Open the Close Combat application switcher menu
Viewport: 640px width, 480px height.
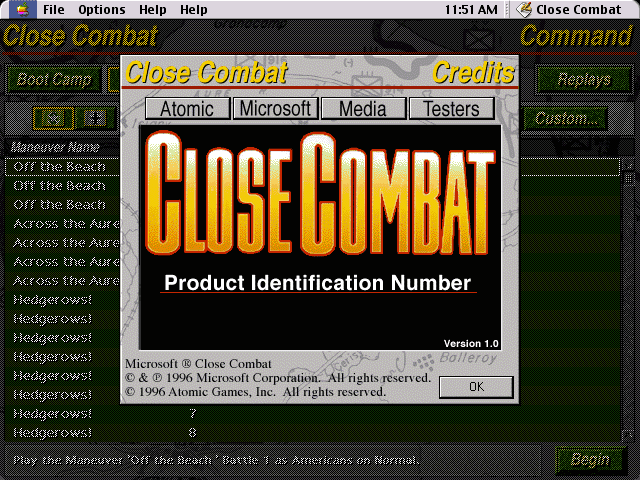coord(569,9)
